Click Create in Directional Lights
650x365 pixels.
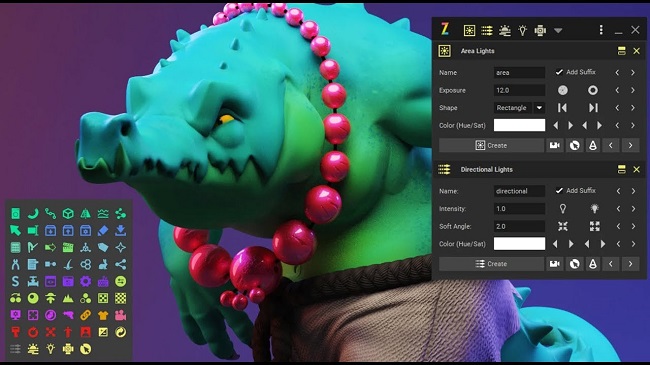pos(491,264)
